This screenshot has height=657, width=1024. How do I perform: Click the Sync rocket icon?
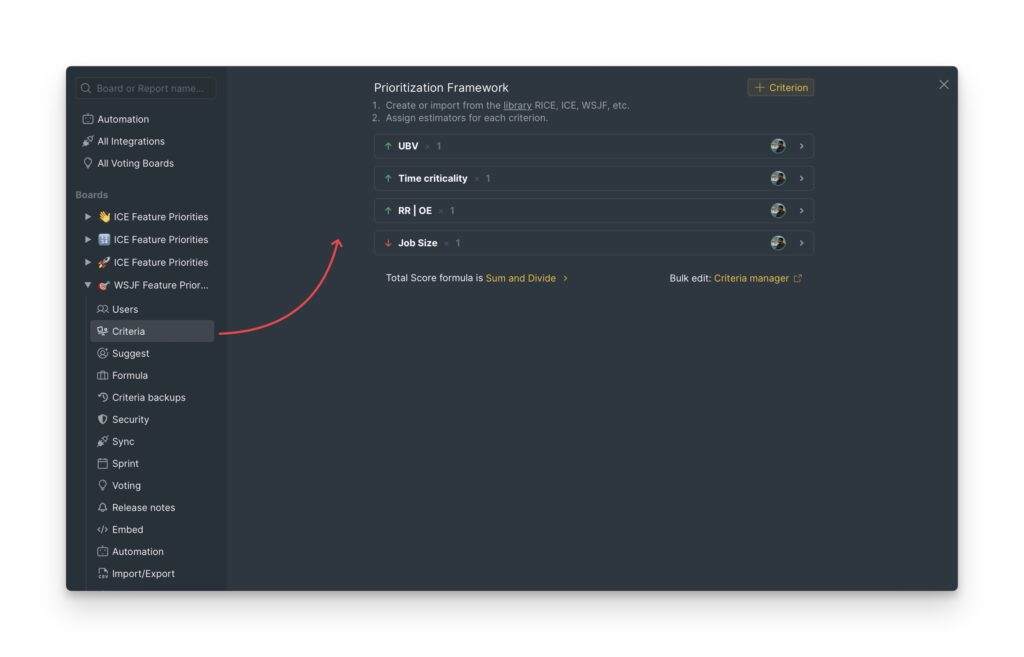[x=101, y=441]
